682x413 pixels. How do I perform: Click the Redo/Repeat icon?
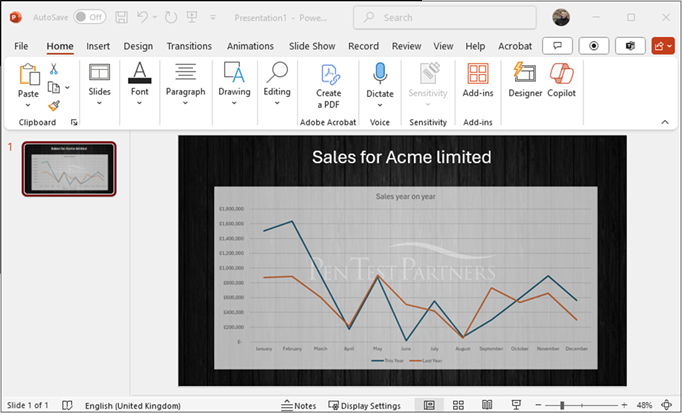[171, 17]
